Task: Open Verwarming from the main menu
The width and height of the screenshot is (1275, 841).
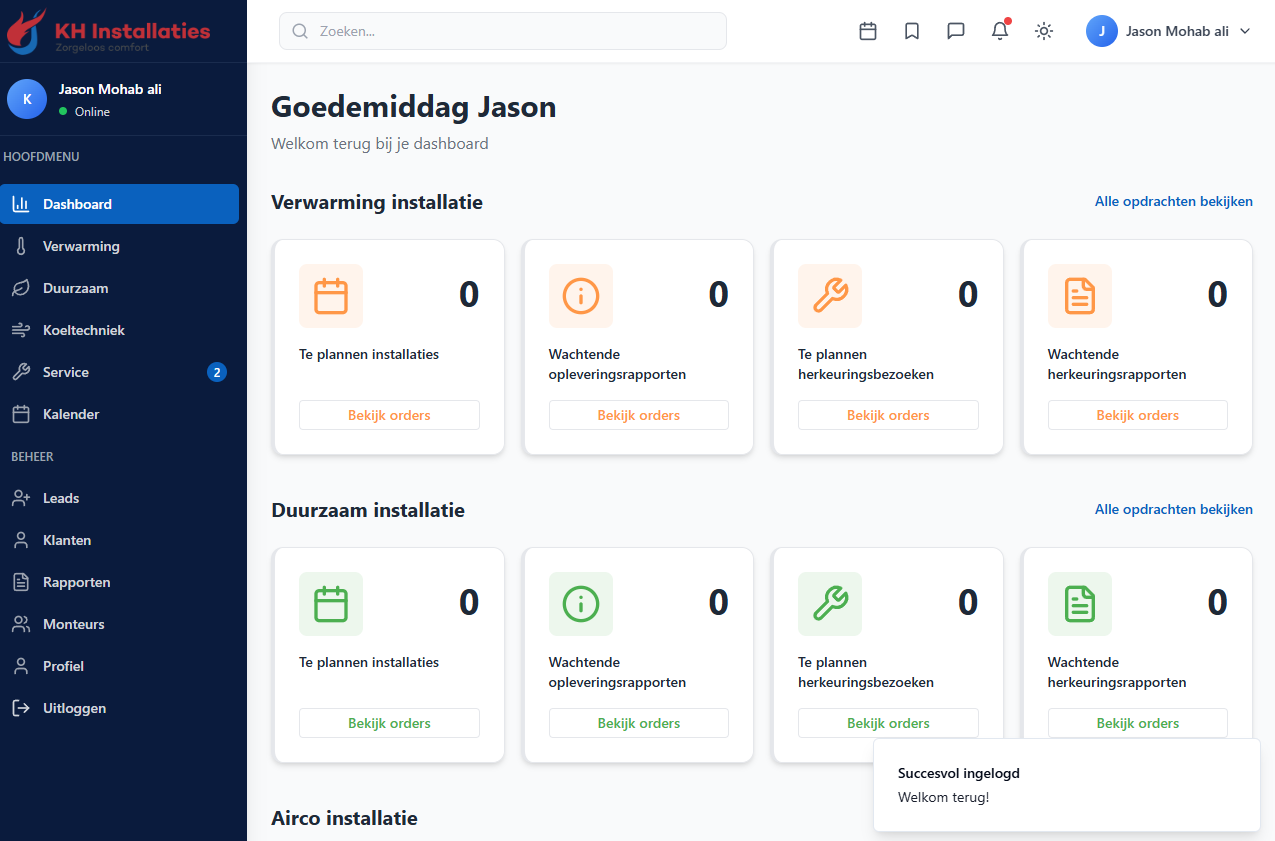Action: click(x=80, y=246)
